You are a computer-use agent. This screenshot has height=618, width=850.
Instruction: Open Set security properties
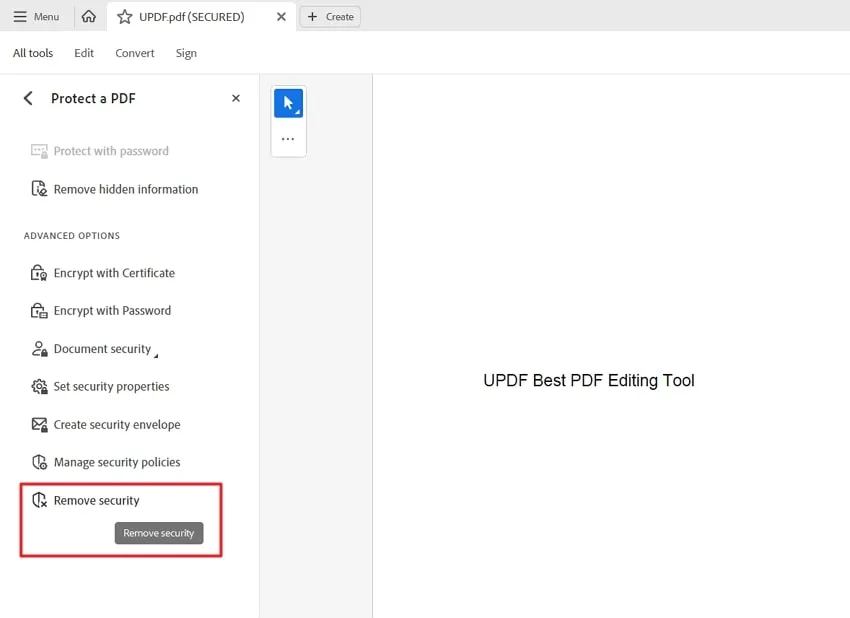click(x=110, y=386)
